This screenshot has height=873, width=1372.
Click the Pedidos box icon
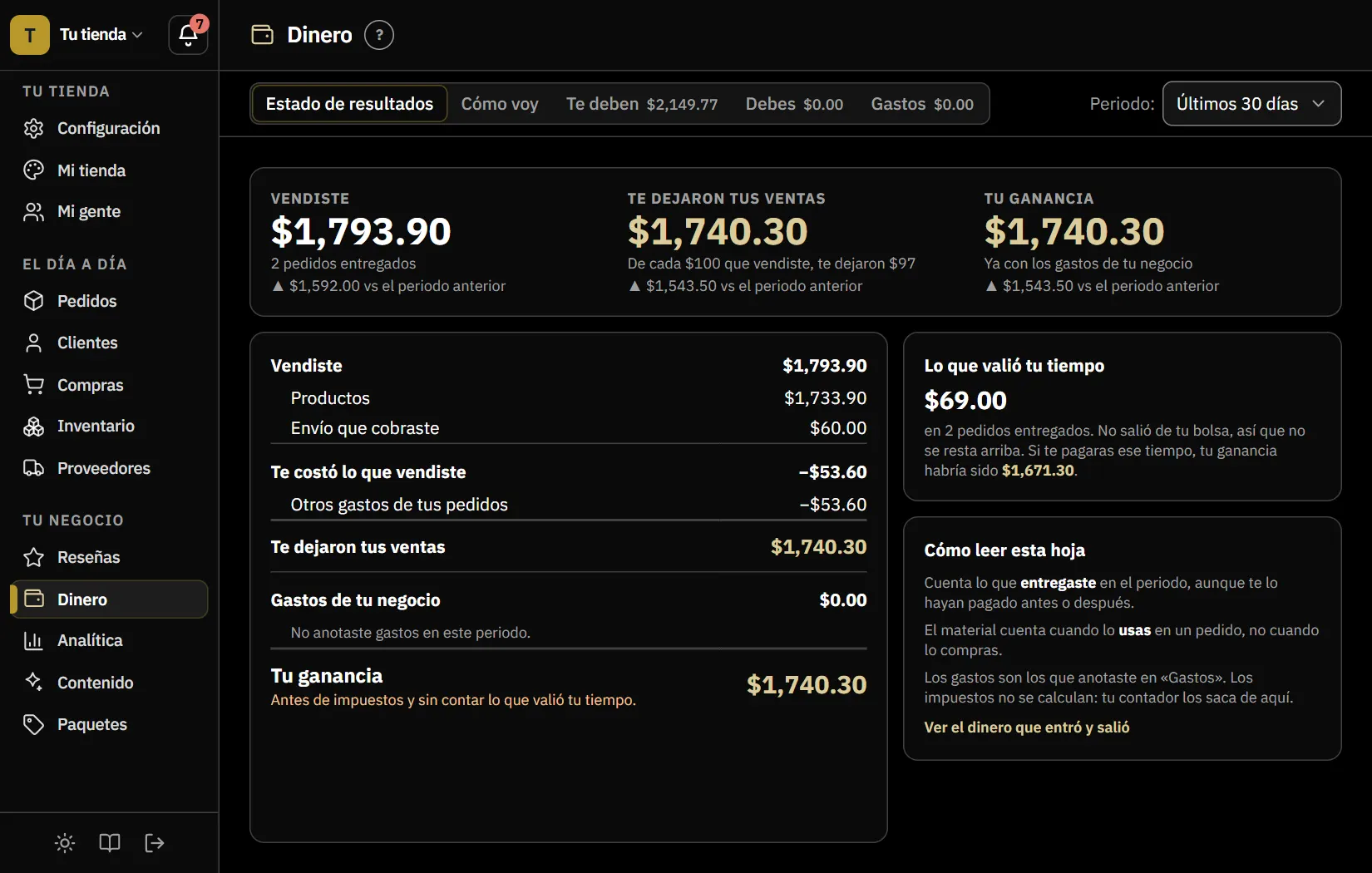pyautogui.click(x=33, y=301)
